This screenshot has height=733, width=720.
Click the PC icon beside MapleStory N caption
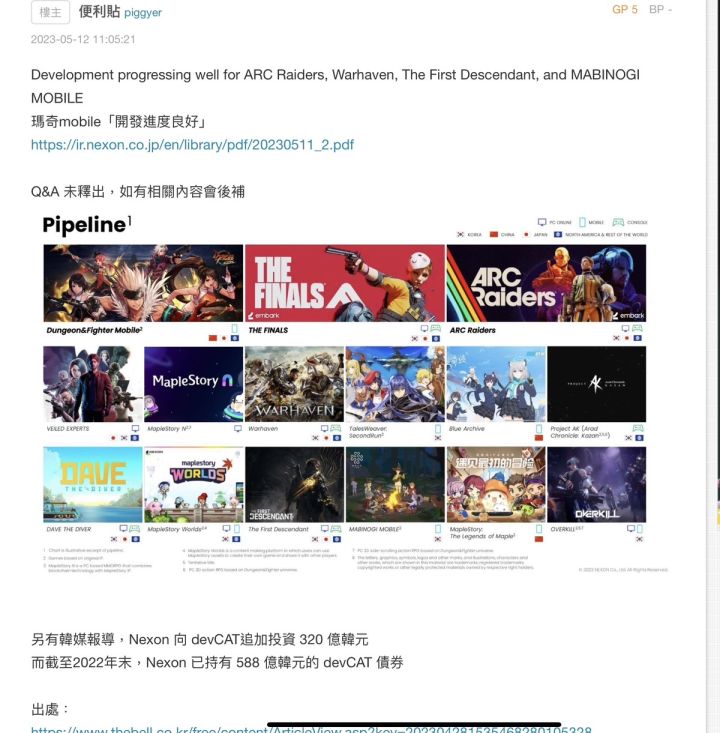point(238,428)
